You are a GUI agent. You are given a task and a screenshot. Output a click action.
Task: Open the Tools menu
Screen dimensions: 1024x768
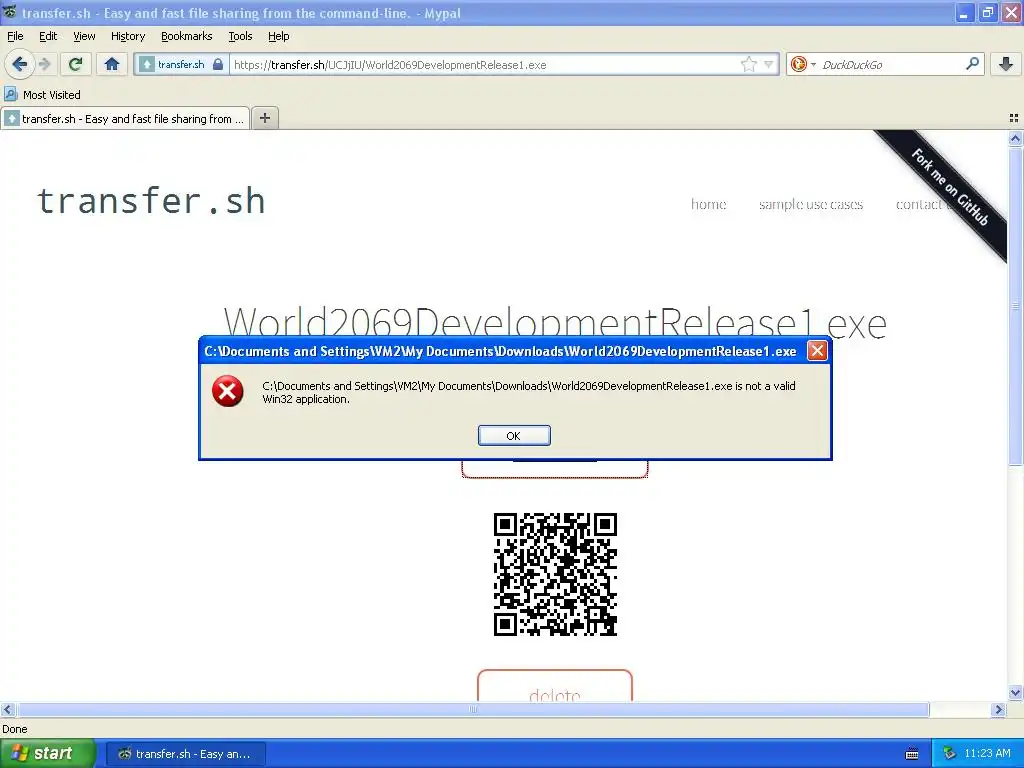(x=240, y=36)
